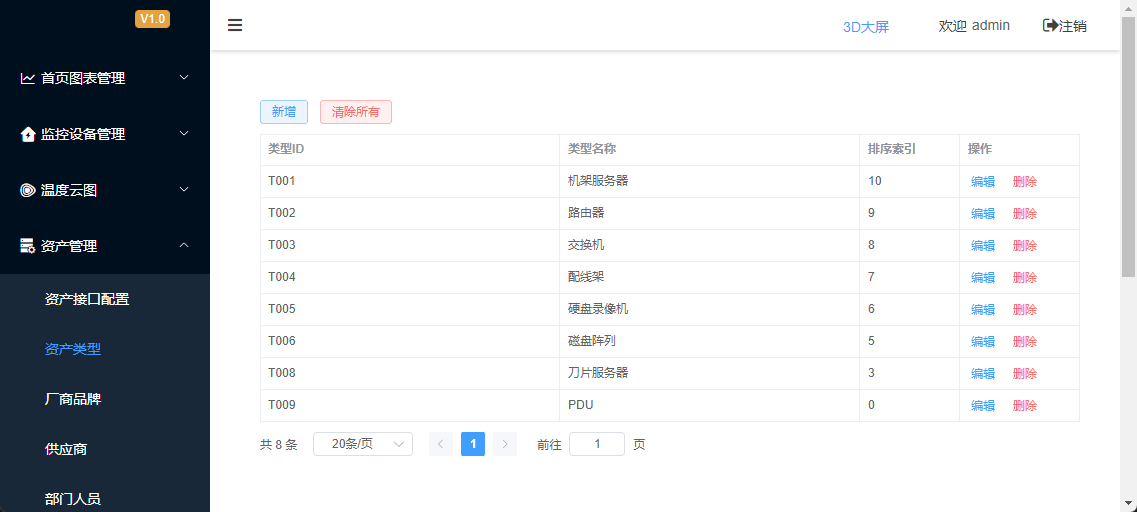This screenshot has height=512, width=1137.
Task: Delete the T006 磁盘阵列 row
Action: pos(1025,341)
